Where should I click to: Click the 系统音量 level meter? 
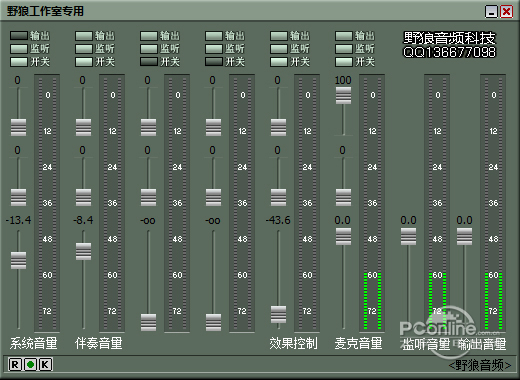(x=47, y=203)
